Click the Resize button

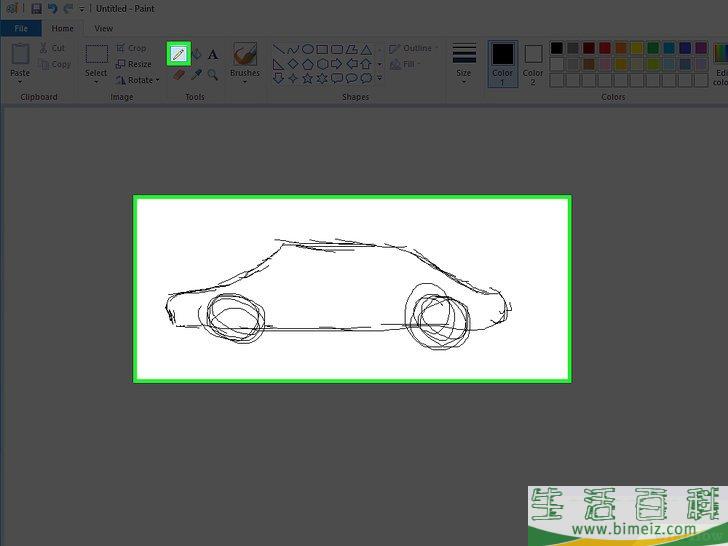(134, 64)
